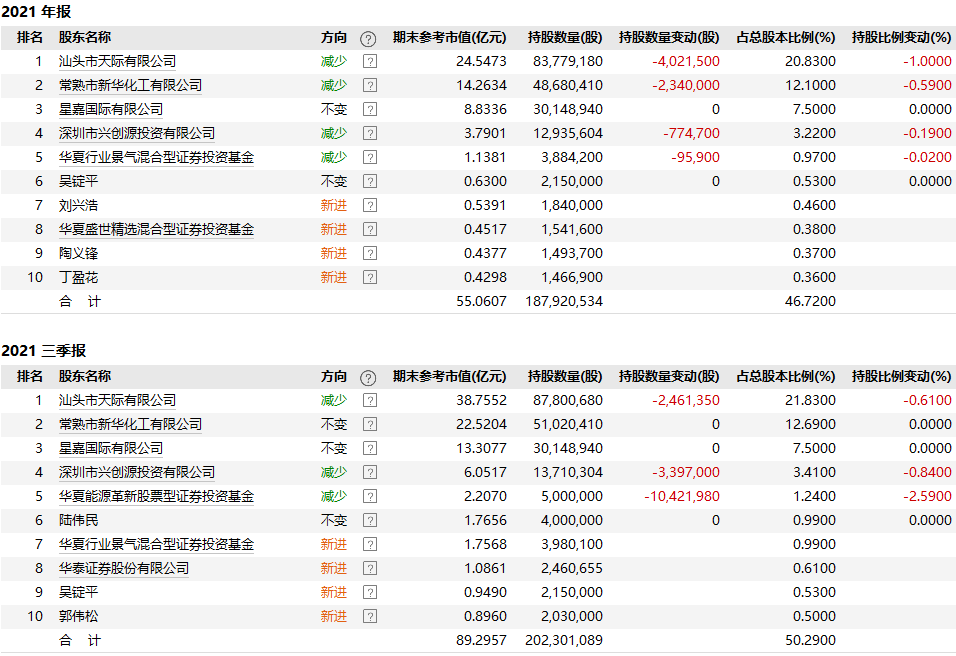Open 常熟市新华化工有限公司 link in 2021 三季报
The width and height of the screenshot is (956, 656).
pyautogui.click(x=130, y=424)
